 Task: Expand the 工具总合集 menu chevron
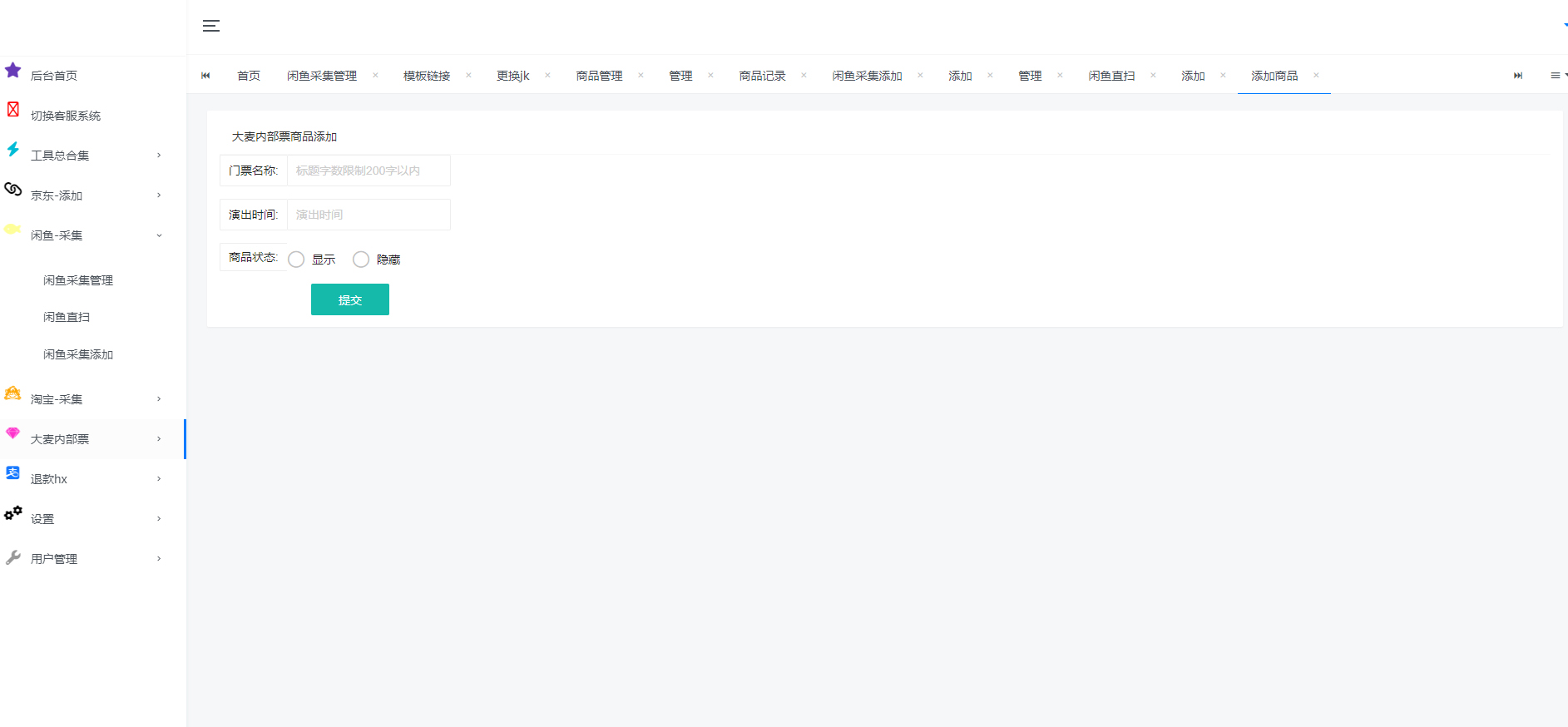pyautogui.click(x=159, y=156)
